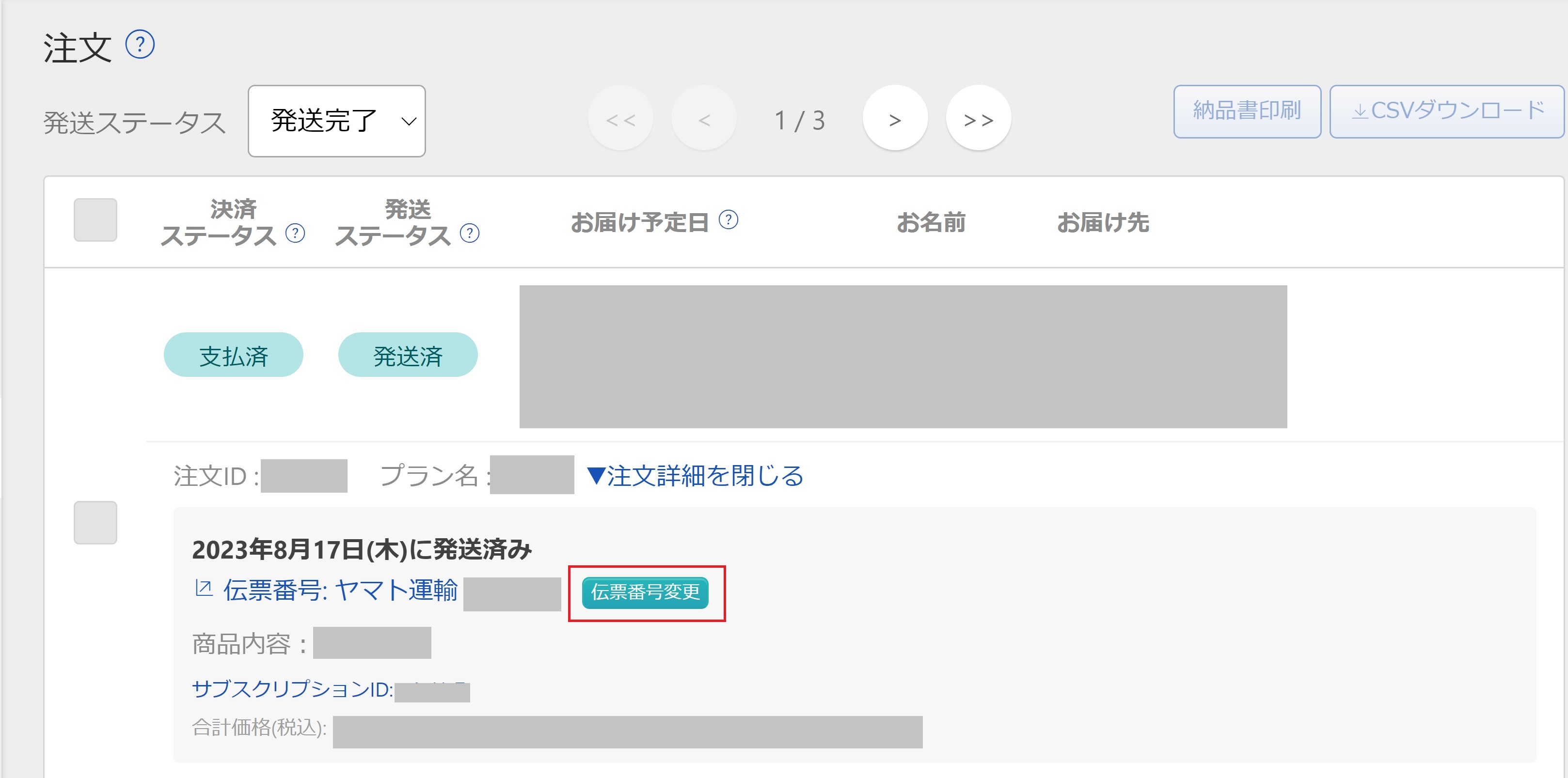Go to previous page with < button
Image resolution: width=1568 pixels, height=778 pixels.
pos(704,118)
